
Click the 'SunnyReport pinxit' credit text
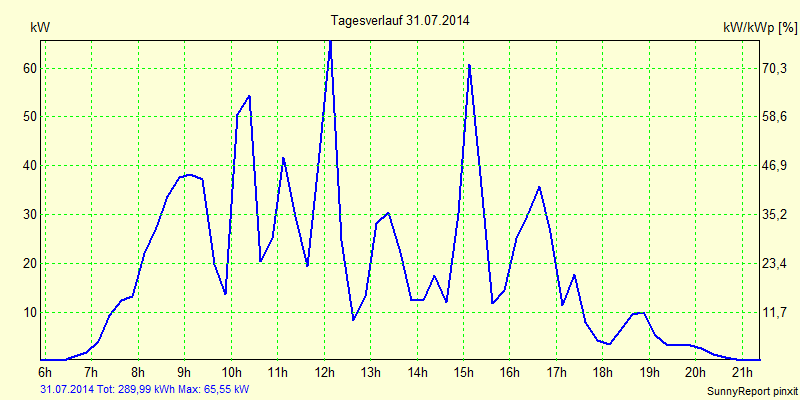pos(752,391)
